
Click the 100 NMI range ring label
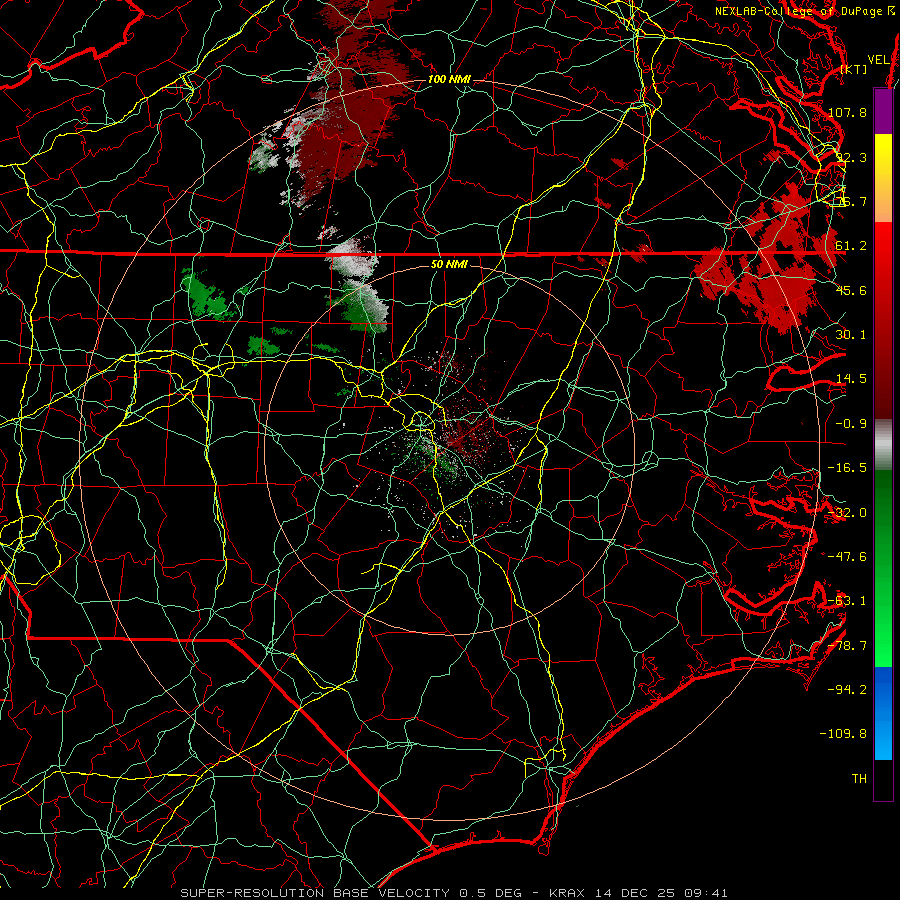[x=449, y=79]
